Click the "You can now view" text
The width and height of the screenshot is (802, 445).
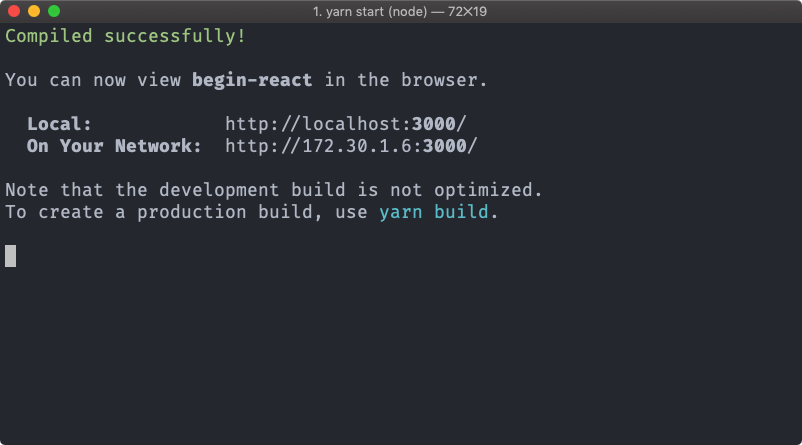pyautogui.click(x=93, y=80)
